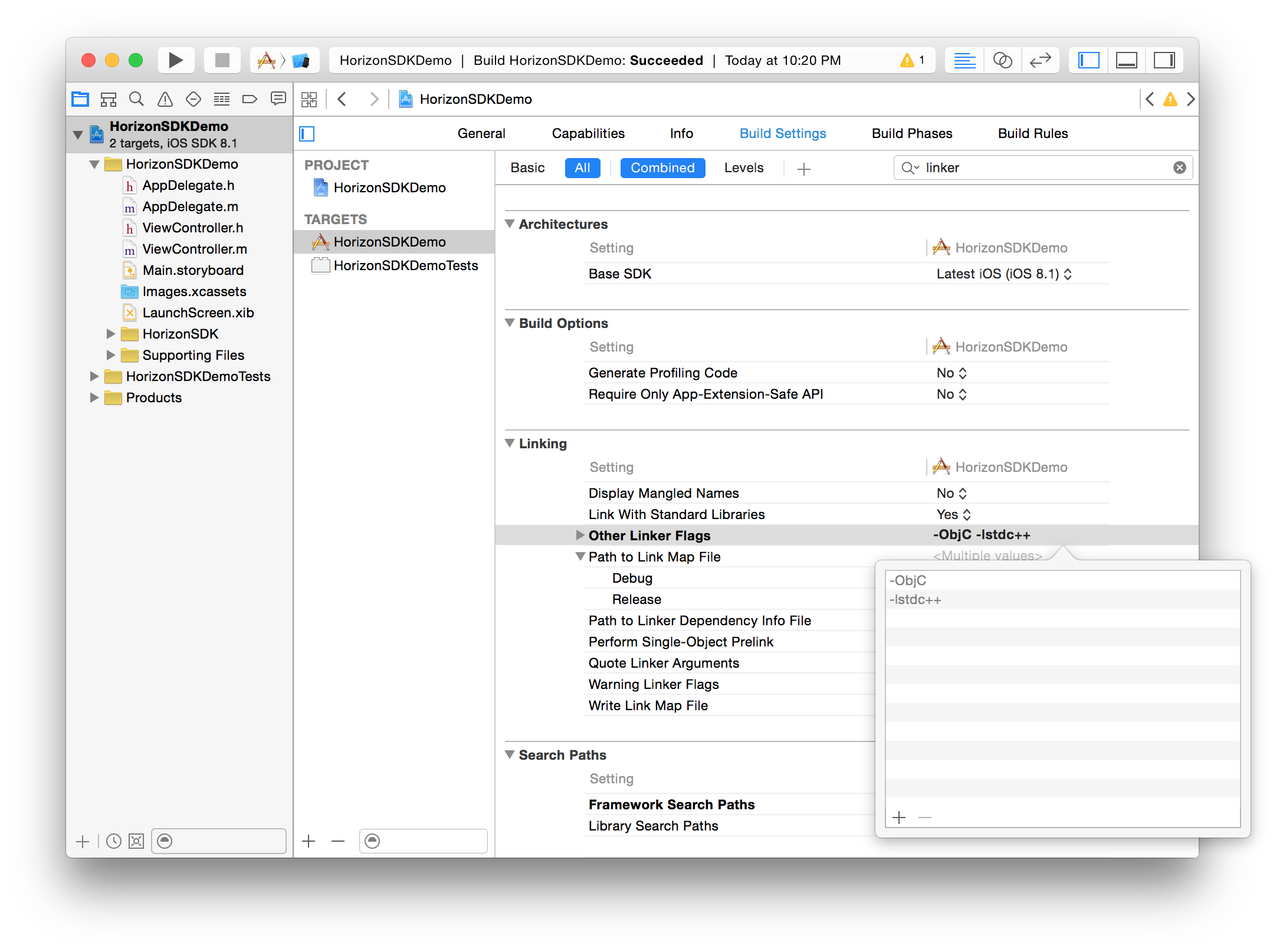Screen dimensions: 1286x952
Task: Collapse the Build Options section
Action: 510,323
